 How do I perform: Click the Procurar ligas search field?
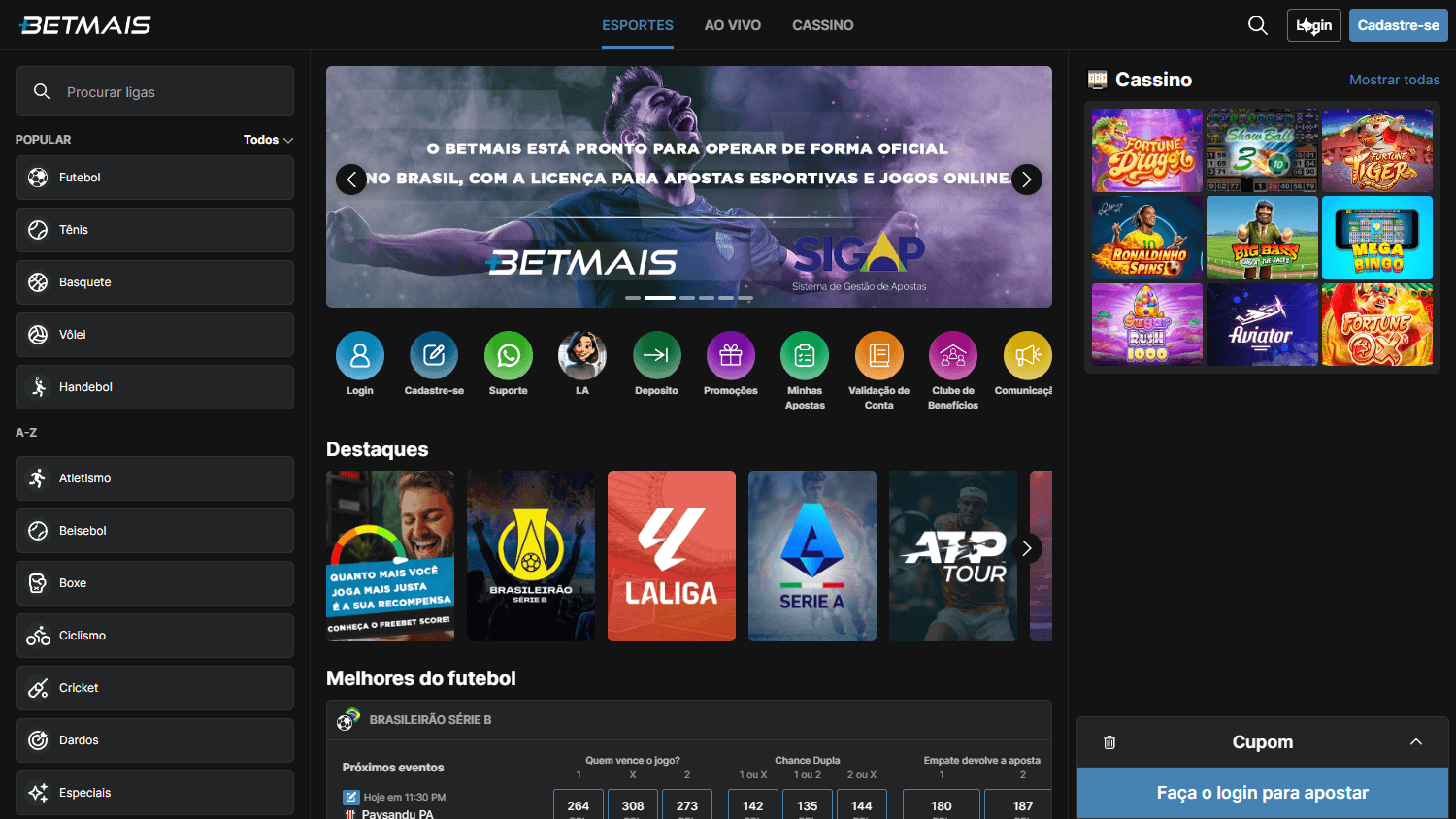[154, 91]
